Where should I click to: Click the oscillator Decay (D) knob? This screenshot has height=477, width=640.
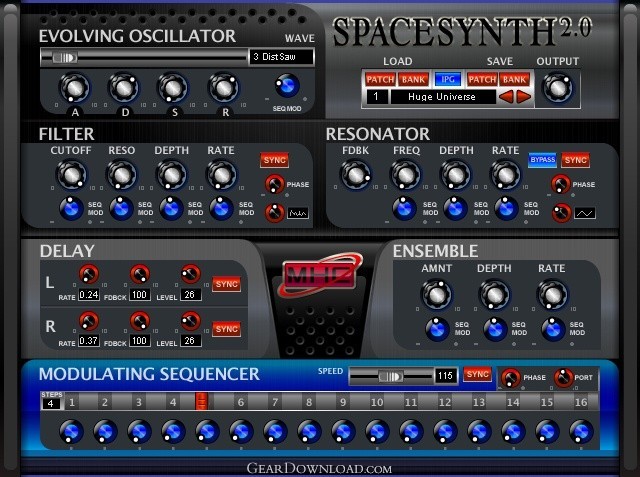pos(124,88)
